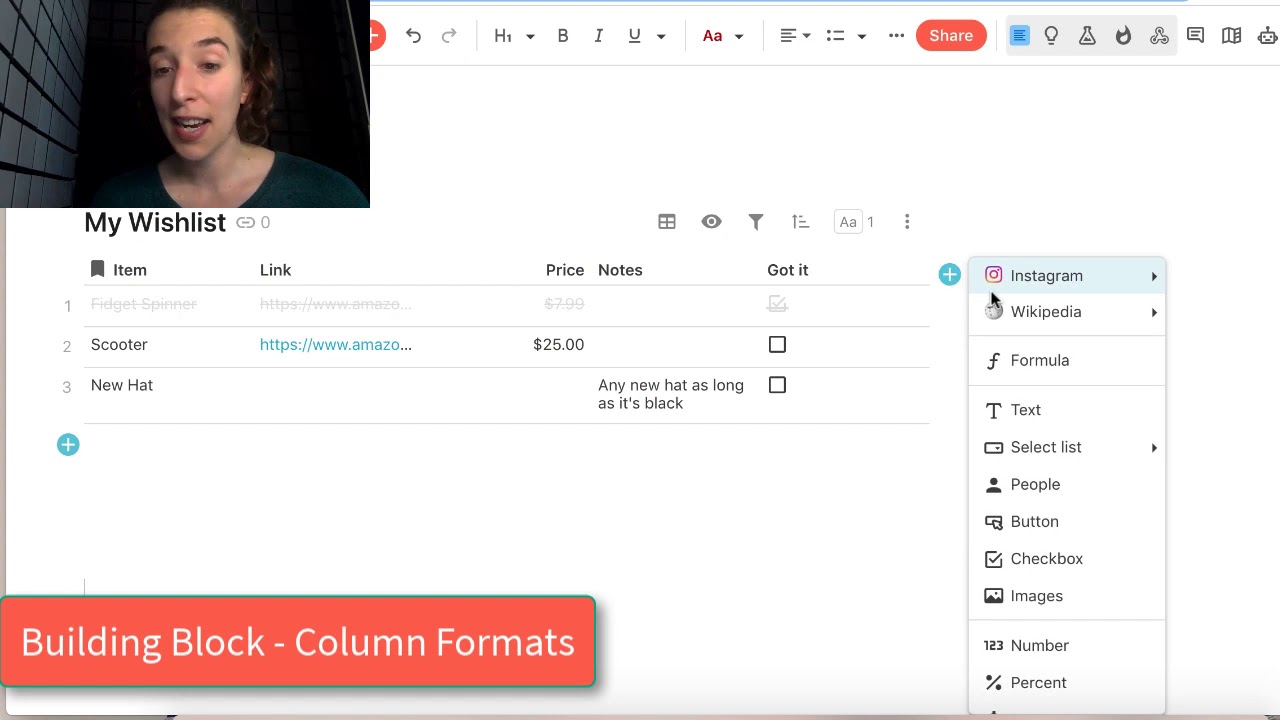Click the table layout icon
1280x720 pixels.
pos(667,222)
